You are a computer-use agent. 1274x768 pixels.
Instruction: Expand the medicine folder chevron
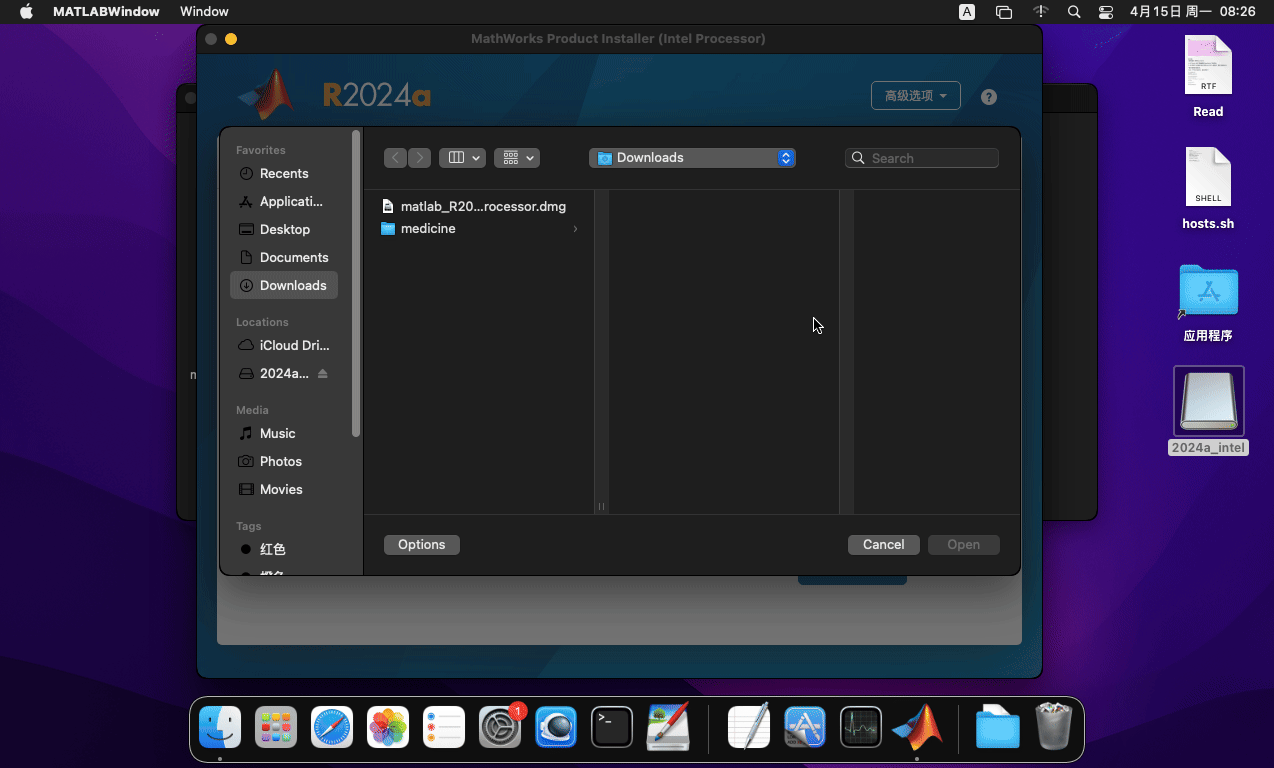pyautogui.click(x=575, y=229)
